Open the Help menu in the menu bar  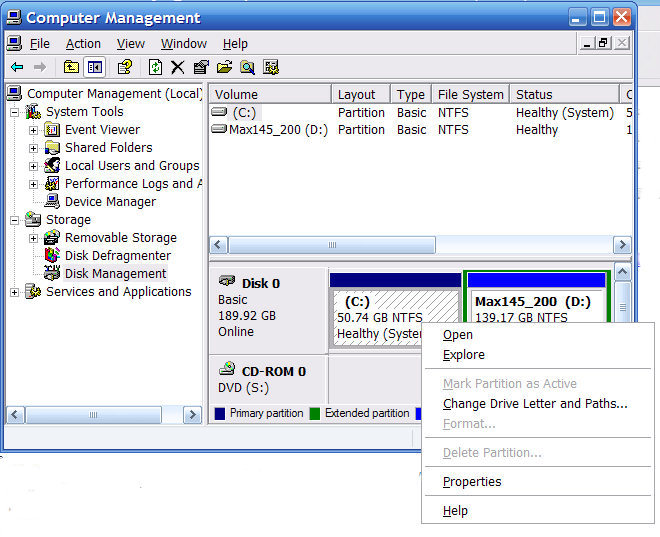coord(235,44)
